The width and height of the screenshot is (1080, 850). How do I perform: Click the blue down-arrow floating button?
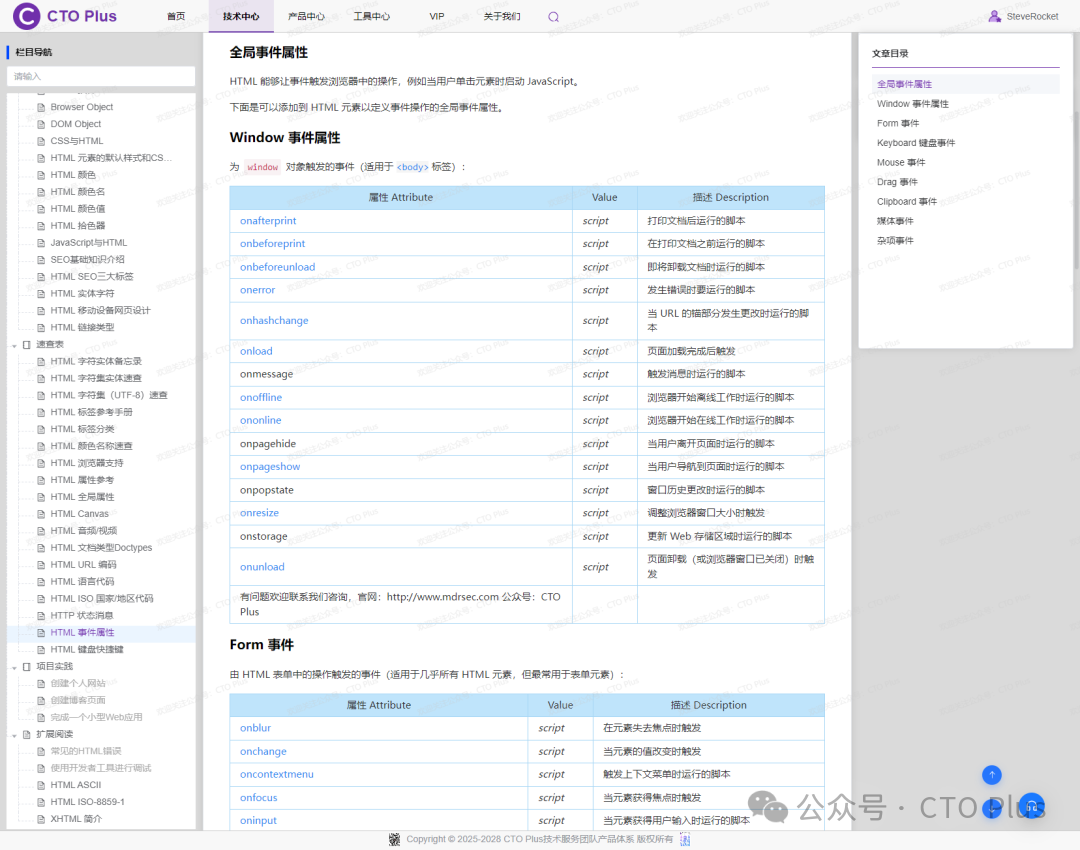992,808
